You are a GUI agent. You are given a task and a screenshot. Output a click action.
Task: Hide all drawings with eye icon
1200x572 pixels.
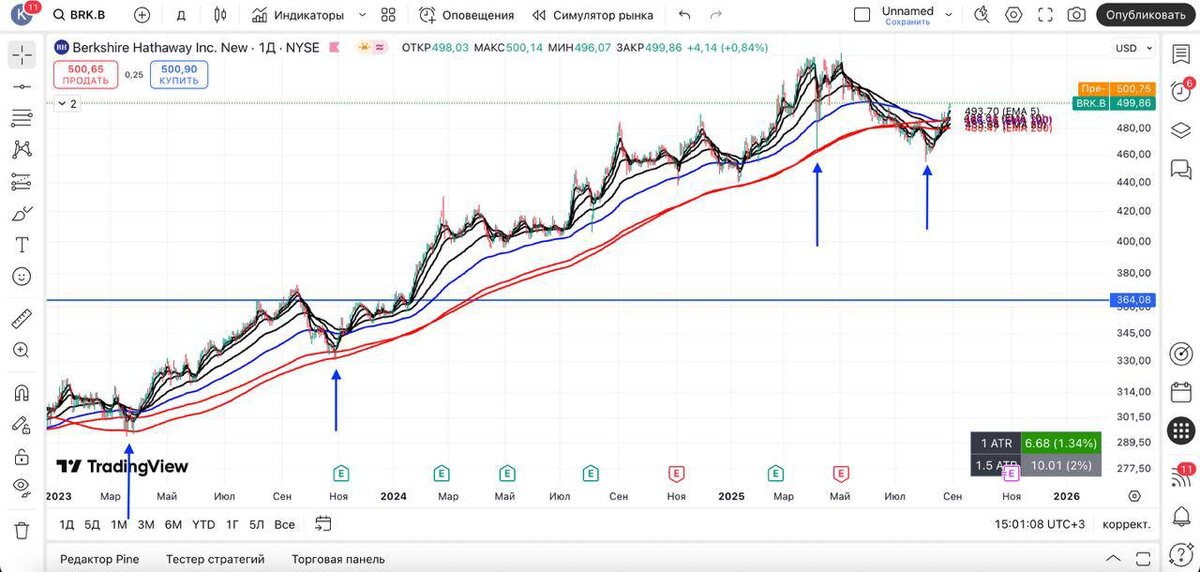pyautogui.click(x=22, y=487)
